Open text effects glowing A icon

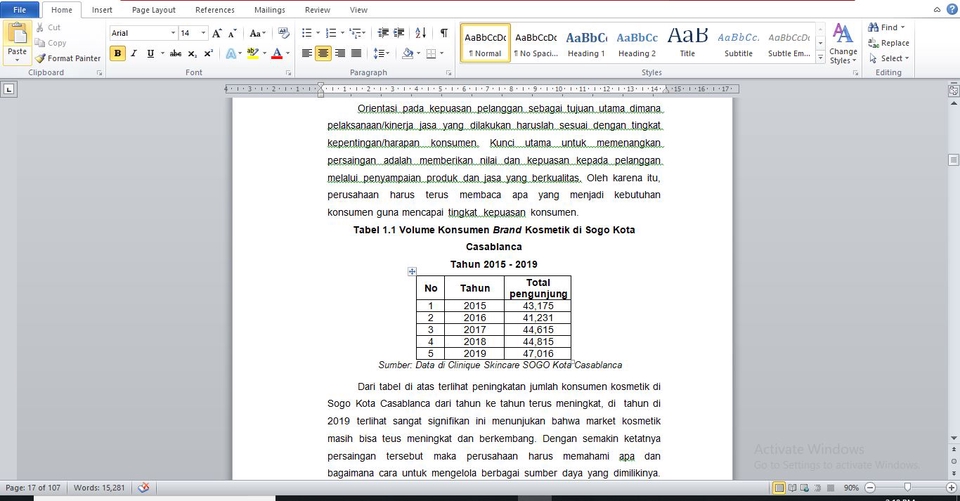coord(231,53)
